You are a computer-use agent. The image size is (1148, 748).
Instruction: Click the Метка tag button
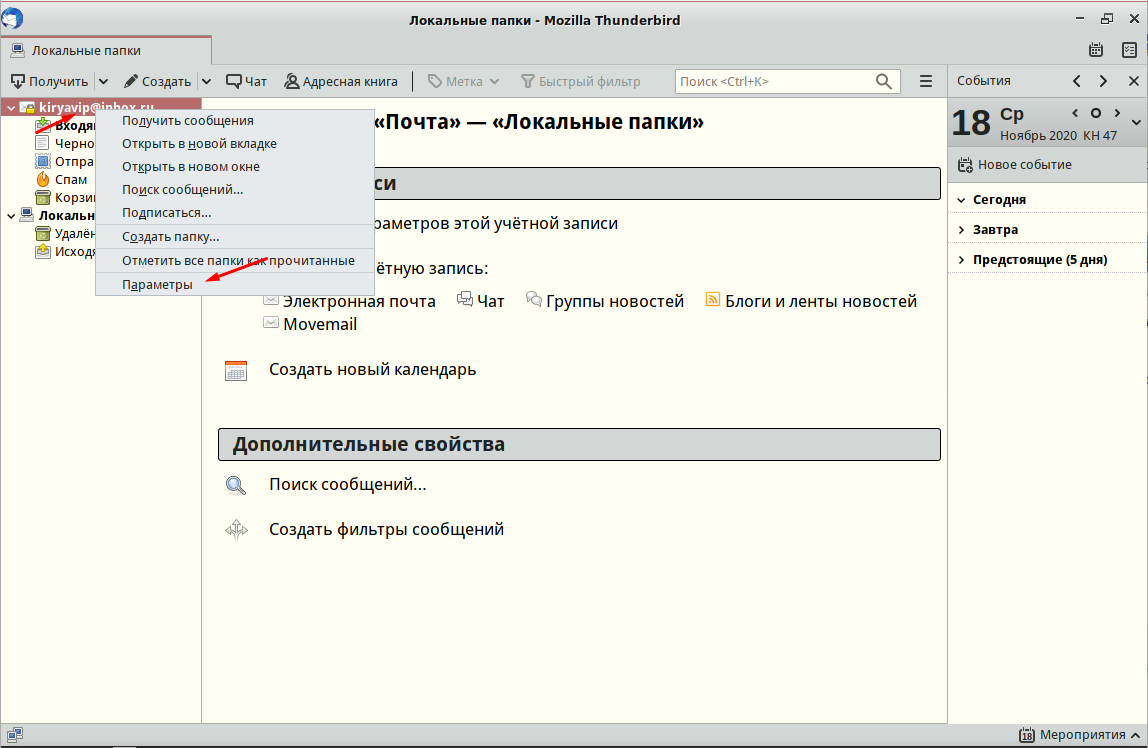coord(463,81)
